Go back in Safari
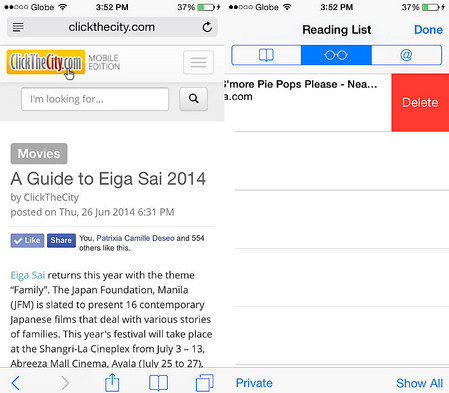449x393 pixels. (16, 383)
